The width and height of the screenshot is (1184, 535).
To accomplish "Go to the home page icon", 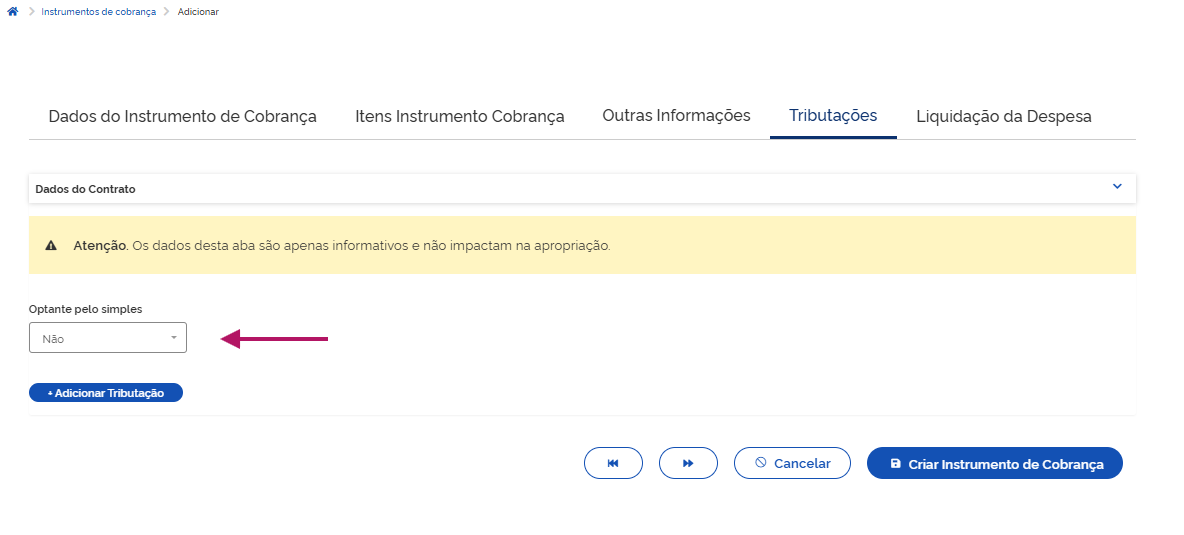I will (x=12, y=12).
